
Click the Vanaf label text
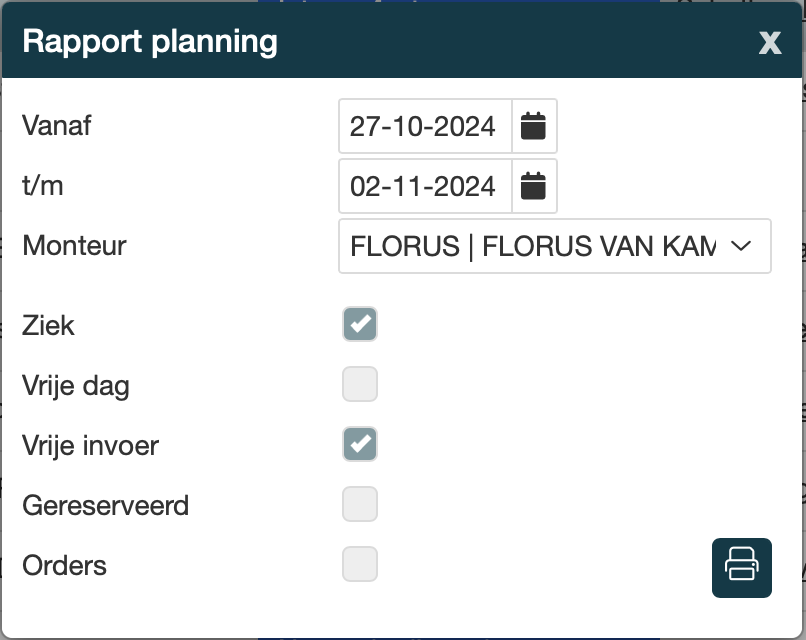click(57, 126)
